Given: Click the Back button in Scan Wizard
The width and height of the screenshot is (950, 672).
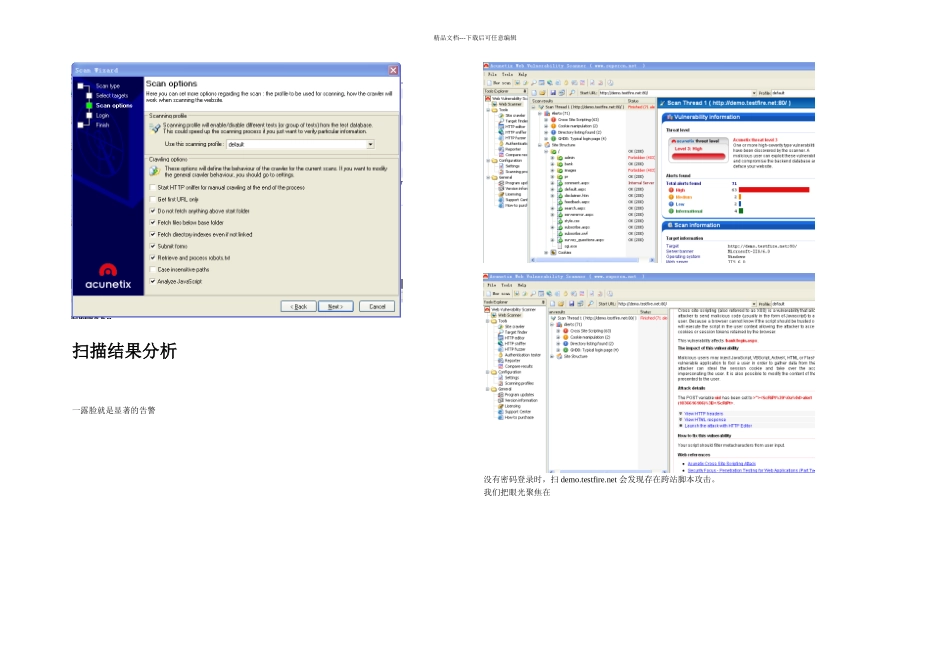Looking at the screenshot, I should 298,307.
